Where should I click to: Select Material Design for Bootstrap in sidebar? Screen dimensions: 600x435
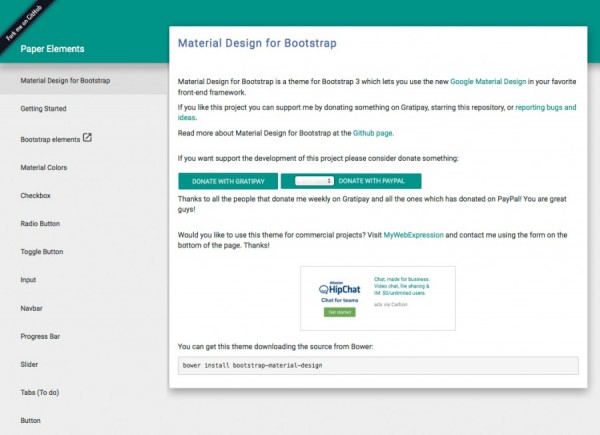tap(83, 81)
